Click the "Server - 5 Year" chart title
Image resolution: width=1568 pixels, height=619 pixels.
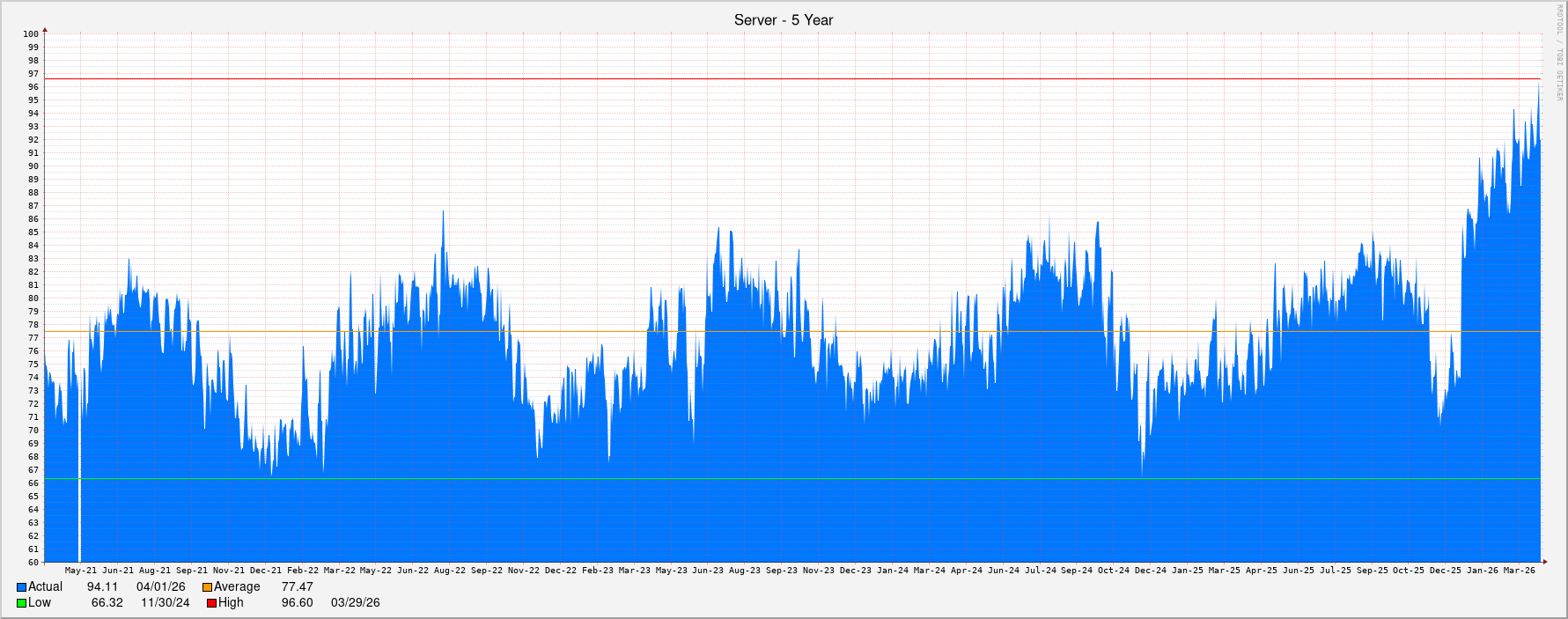click(x=783, y=20)
